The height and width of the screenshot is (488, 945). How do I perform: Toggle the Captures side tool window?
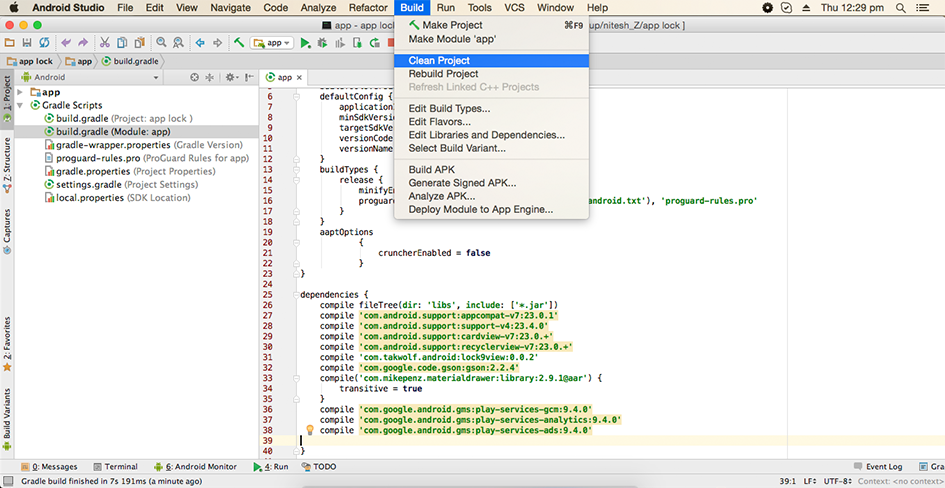click(7, 231)
